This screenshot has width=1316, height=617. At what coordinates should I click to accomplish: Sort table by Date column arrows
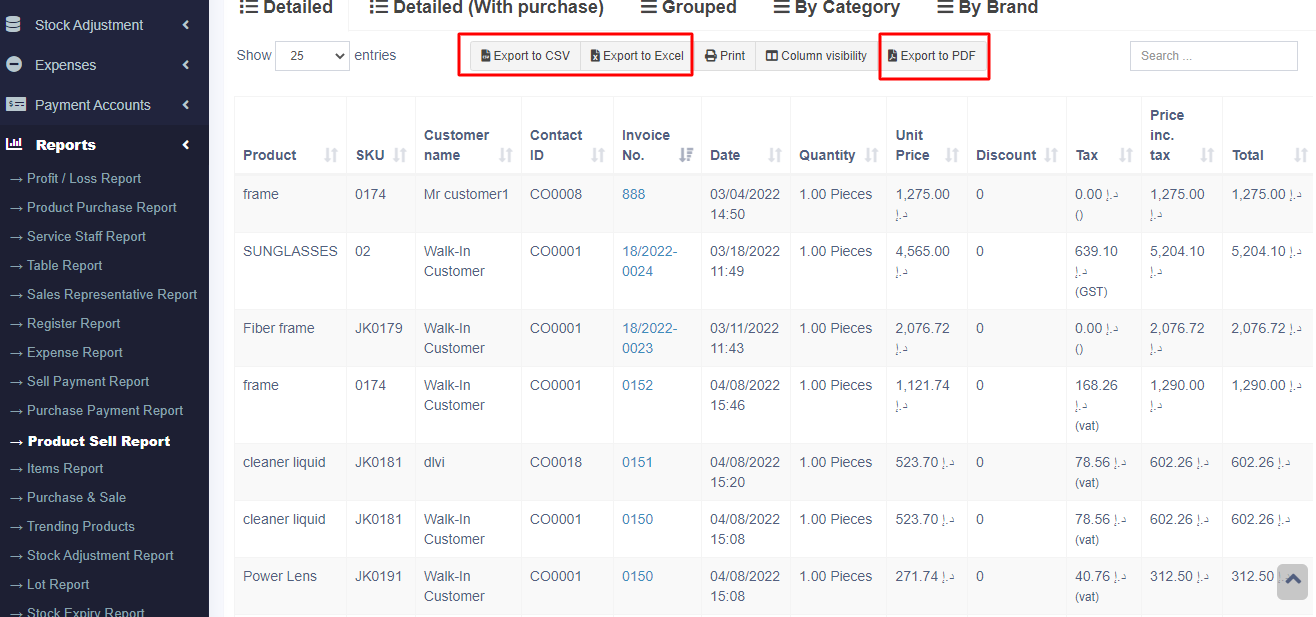(x=775, y=155)
